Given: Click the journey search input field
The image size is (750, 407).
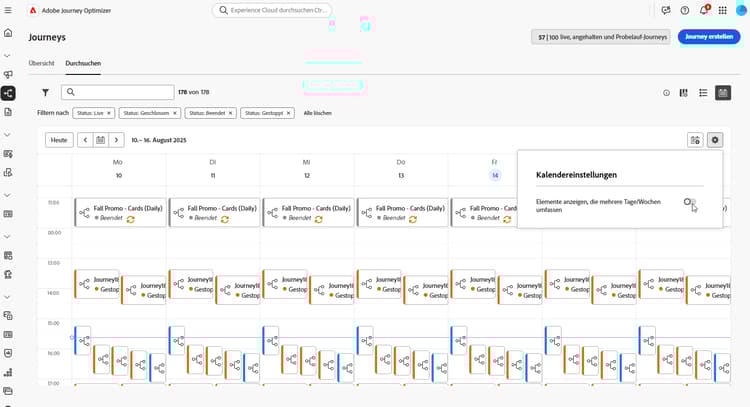Looking at the screenshot, I should coord(118,92).
